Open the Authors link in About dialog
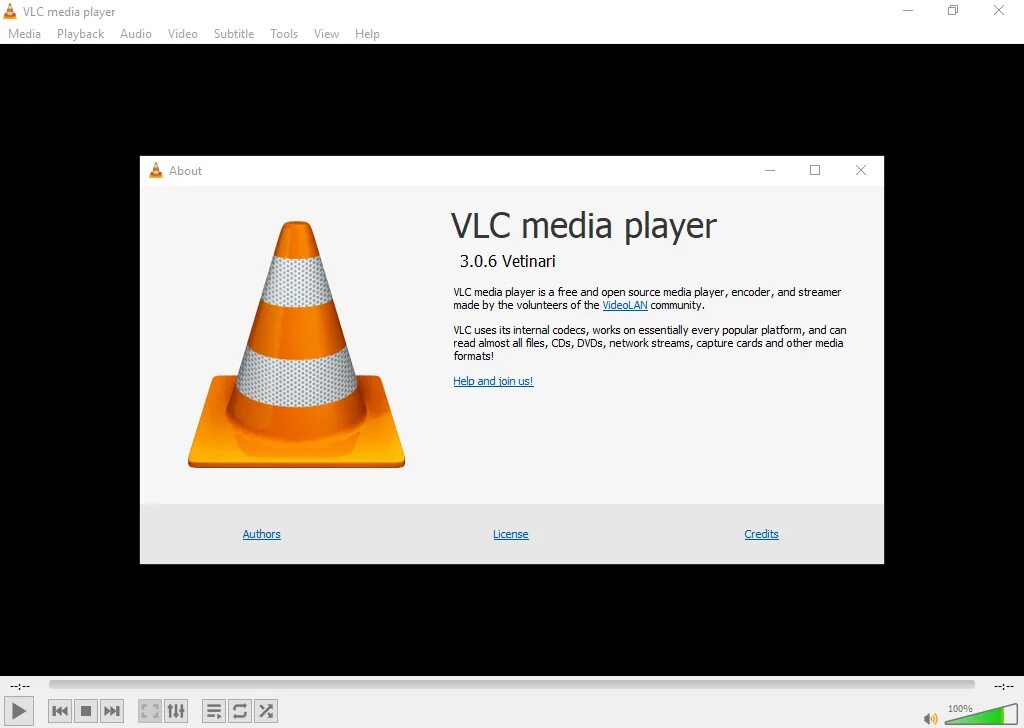This screenshot has height=728, width=1024. click(261, 534)
